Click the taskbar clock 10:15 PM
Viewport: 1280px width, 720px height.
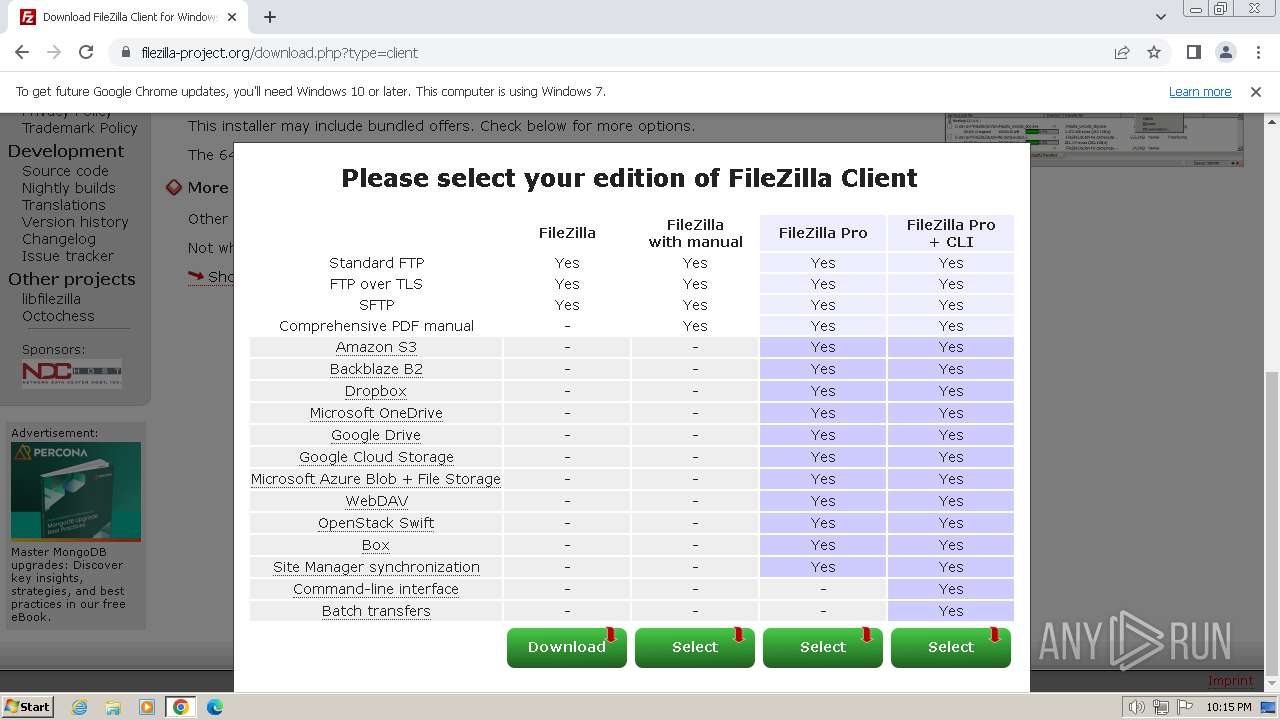coord(1228,707)
